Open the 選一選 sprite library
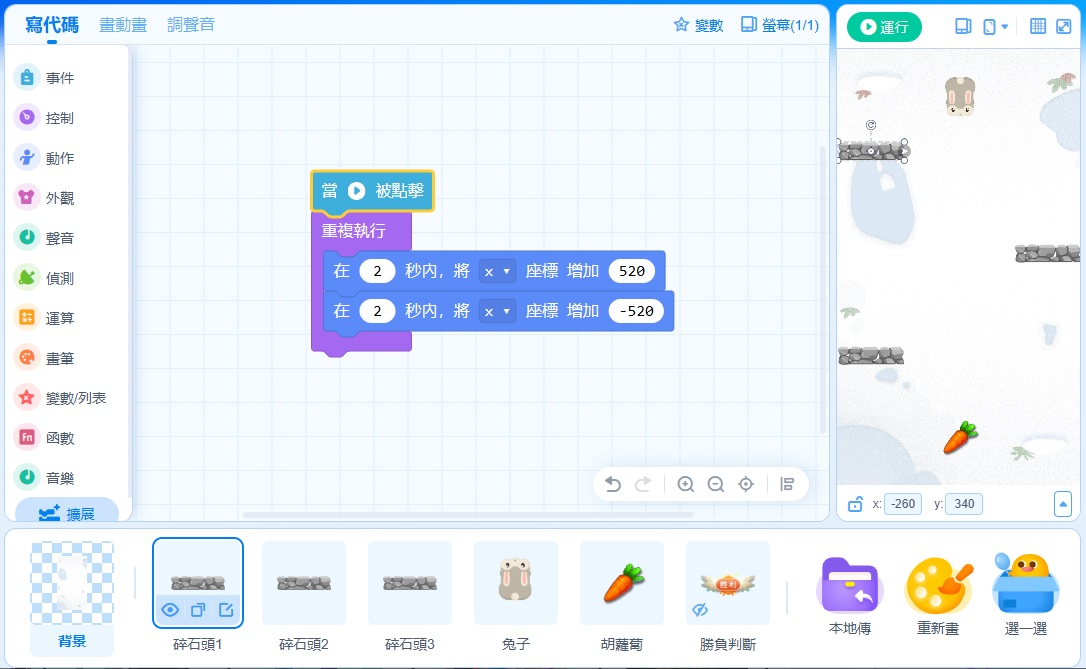1086x669 pixels. click(x=1025, y=586)
